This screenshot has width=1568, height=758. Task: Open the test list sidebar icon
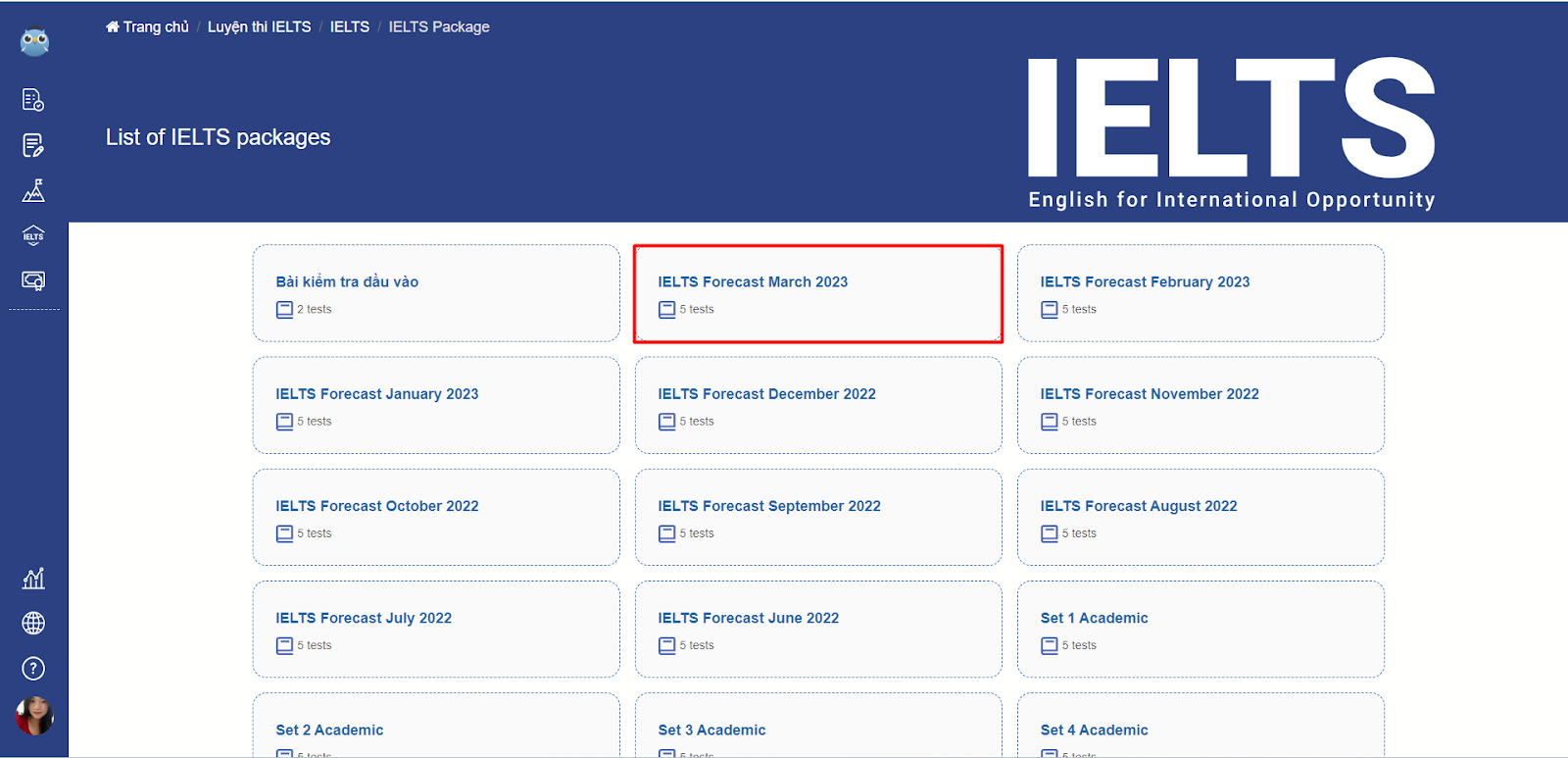click(33, 100)
